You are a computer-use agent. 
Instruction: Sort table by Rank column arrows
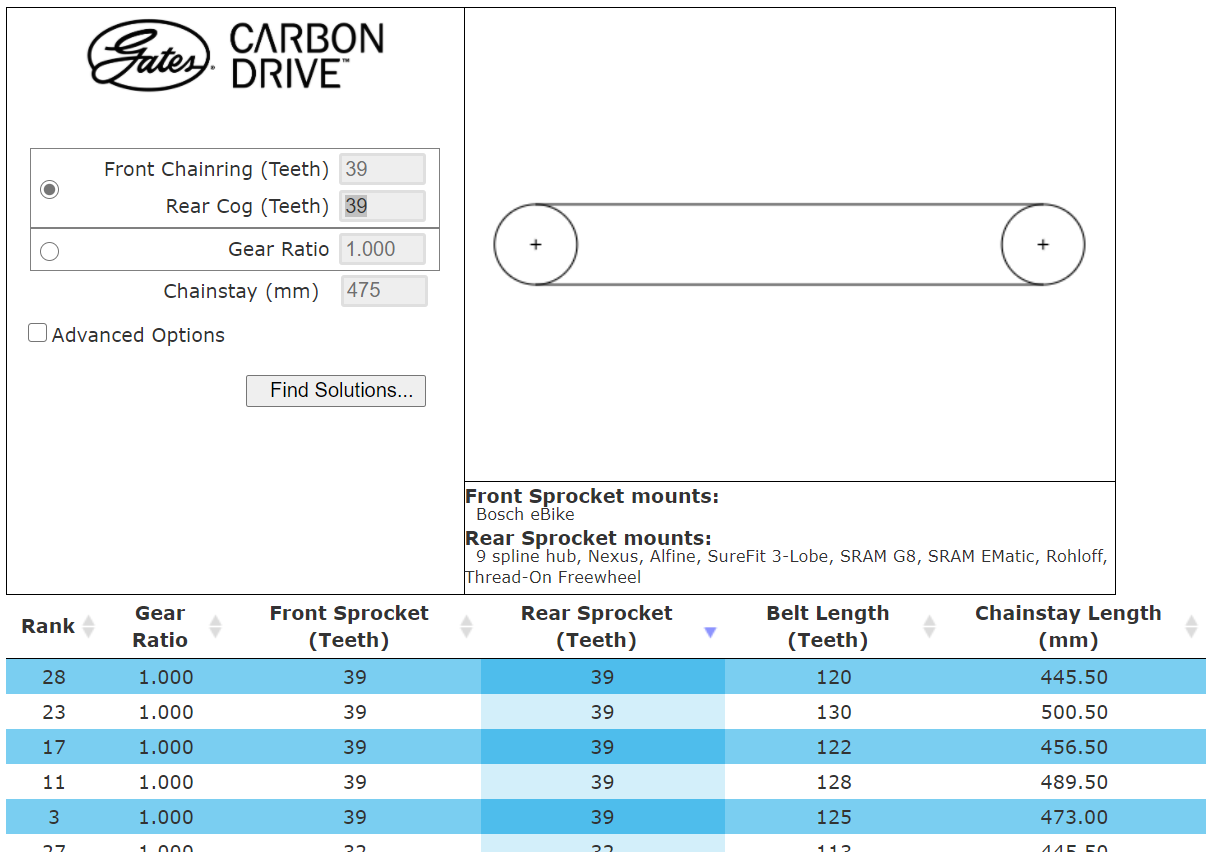pos(88,627)
